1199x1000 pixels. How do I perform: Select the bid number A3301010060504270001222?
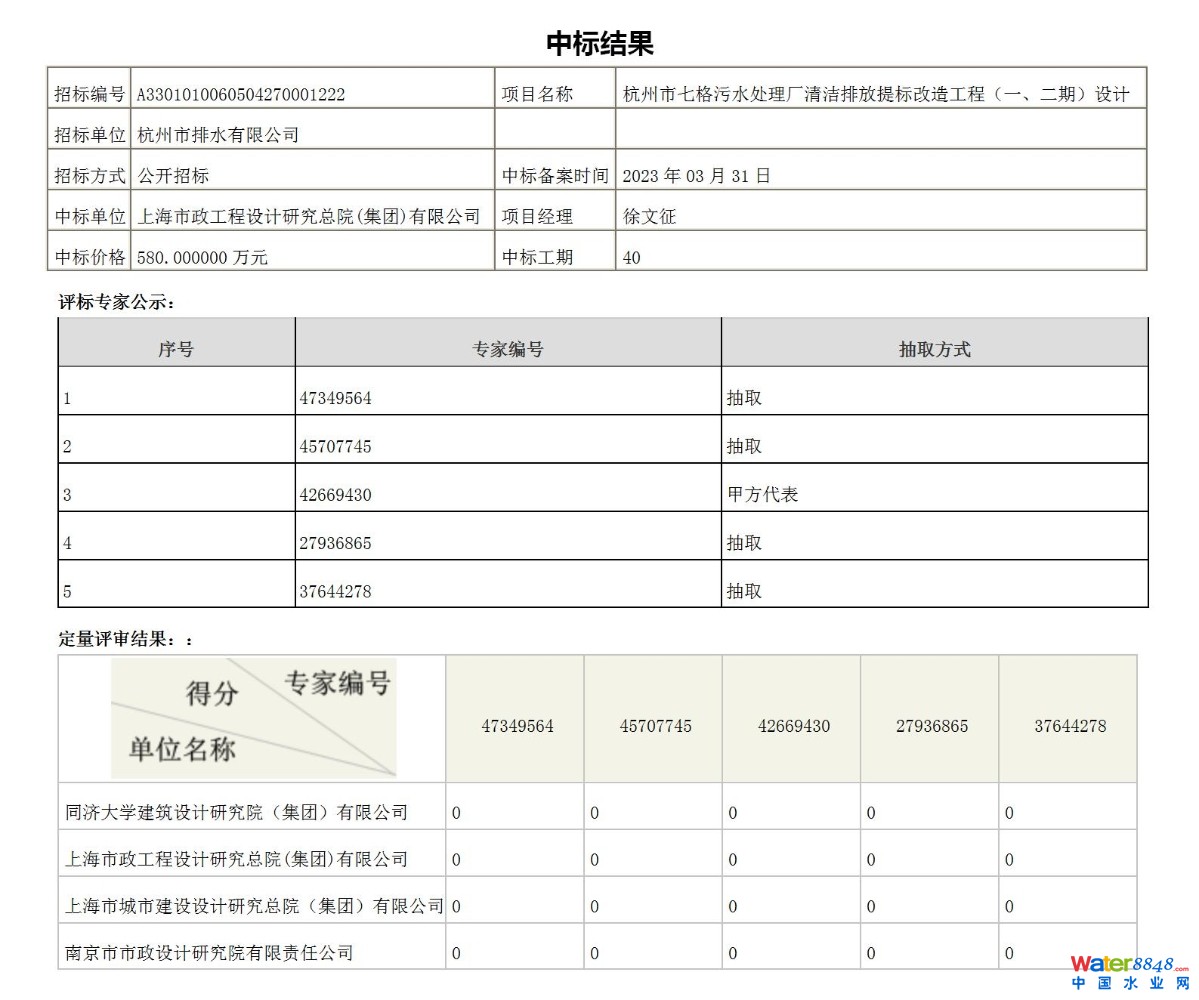point(240,95)
